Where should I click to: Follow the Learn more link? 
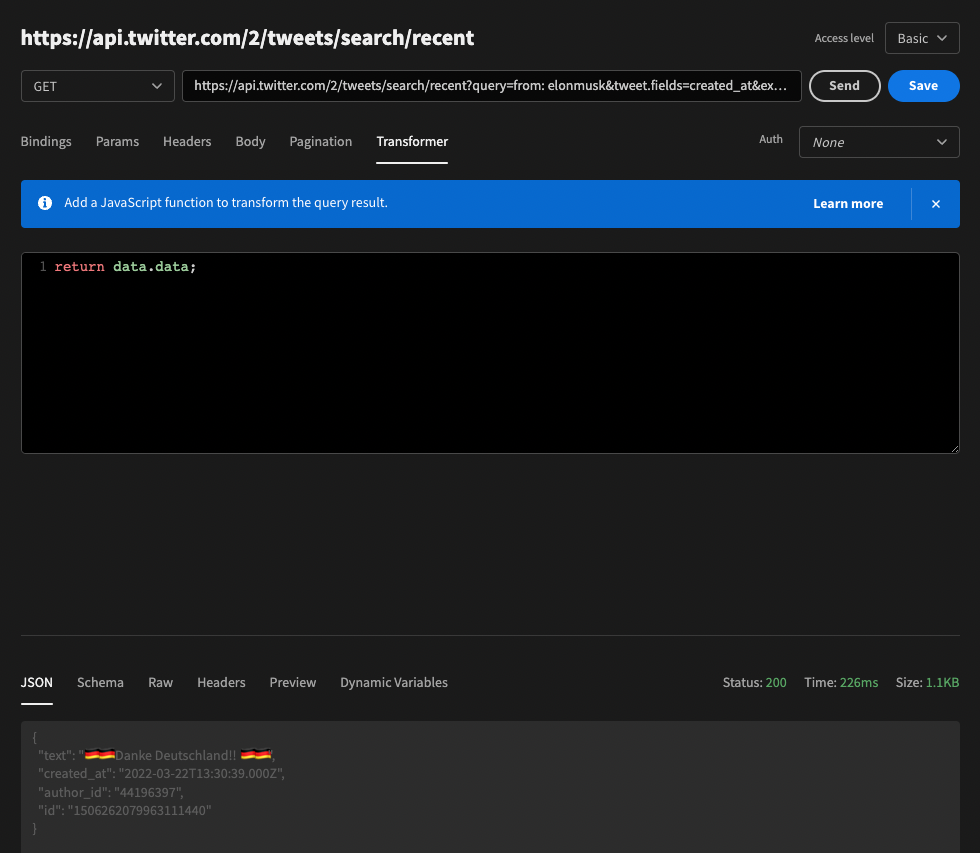848,204
